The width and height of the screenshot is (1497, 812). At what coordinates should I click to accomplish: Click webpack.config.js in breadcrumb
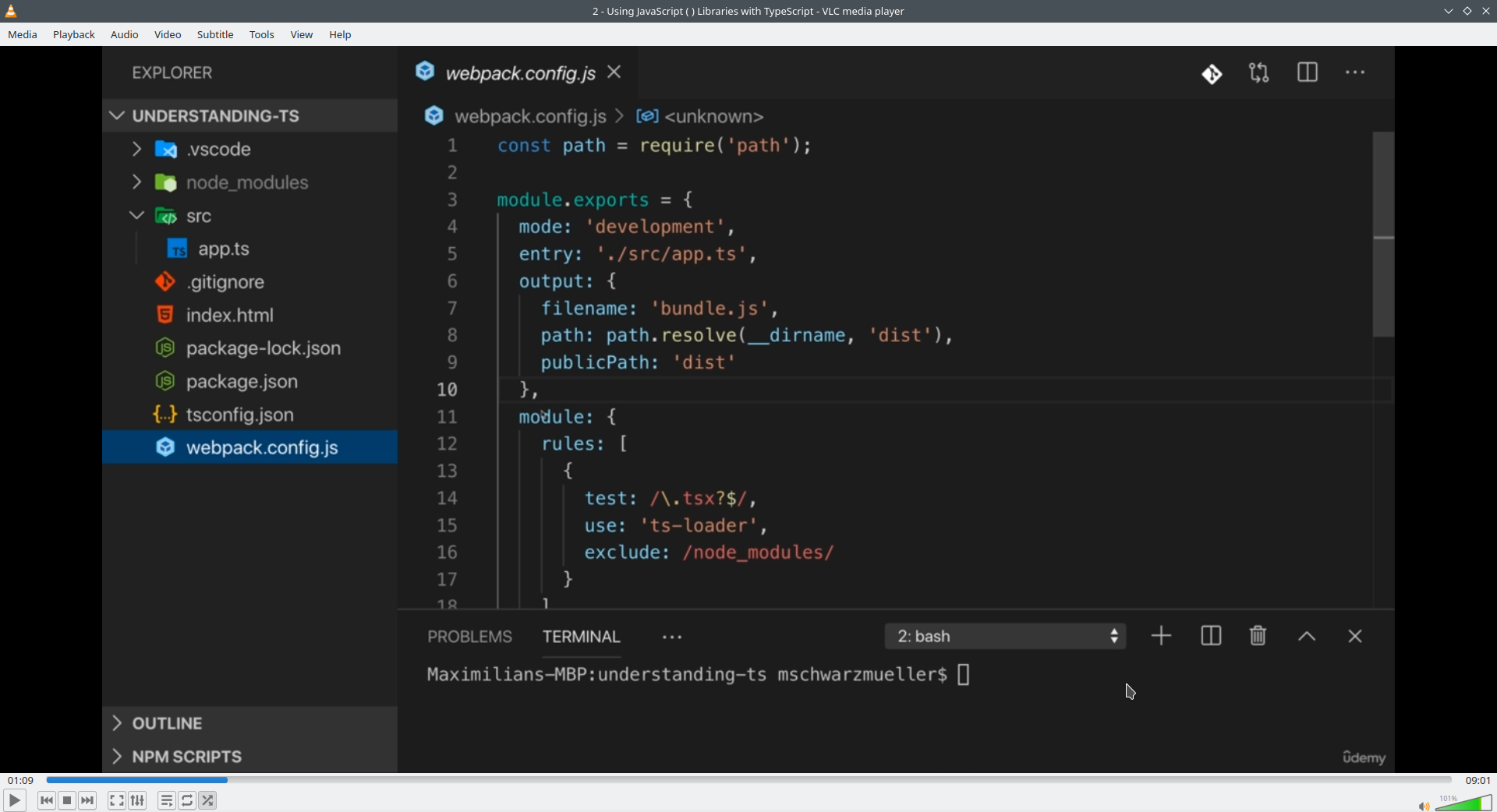point(530,116)
